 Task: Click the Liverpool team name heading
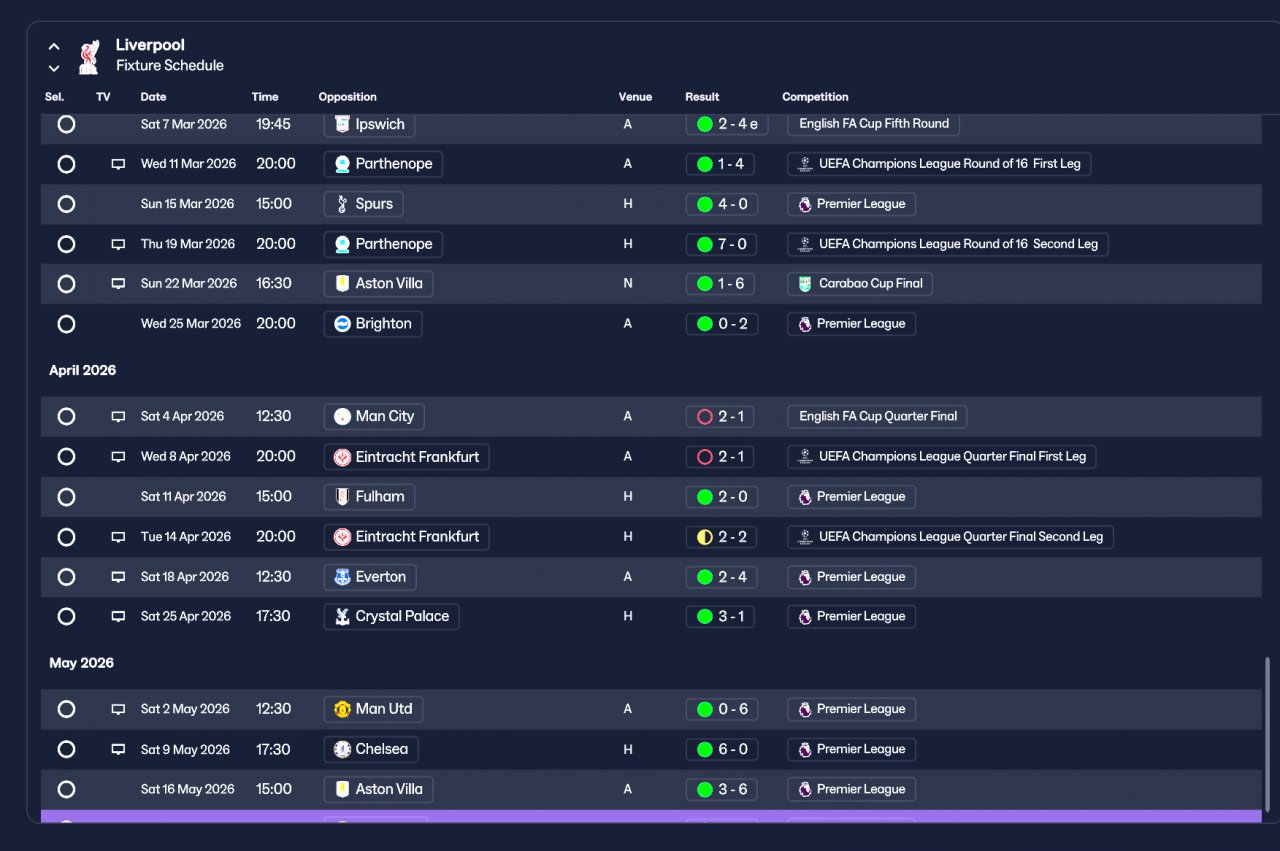click(x=150, y=45)
